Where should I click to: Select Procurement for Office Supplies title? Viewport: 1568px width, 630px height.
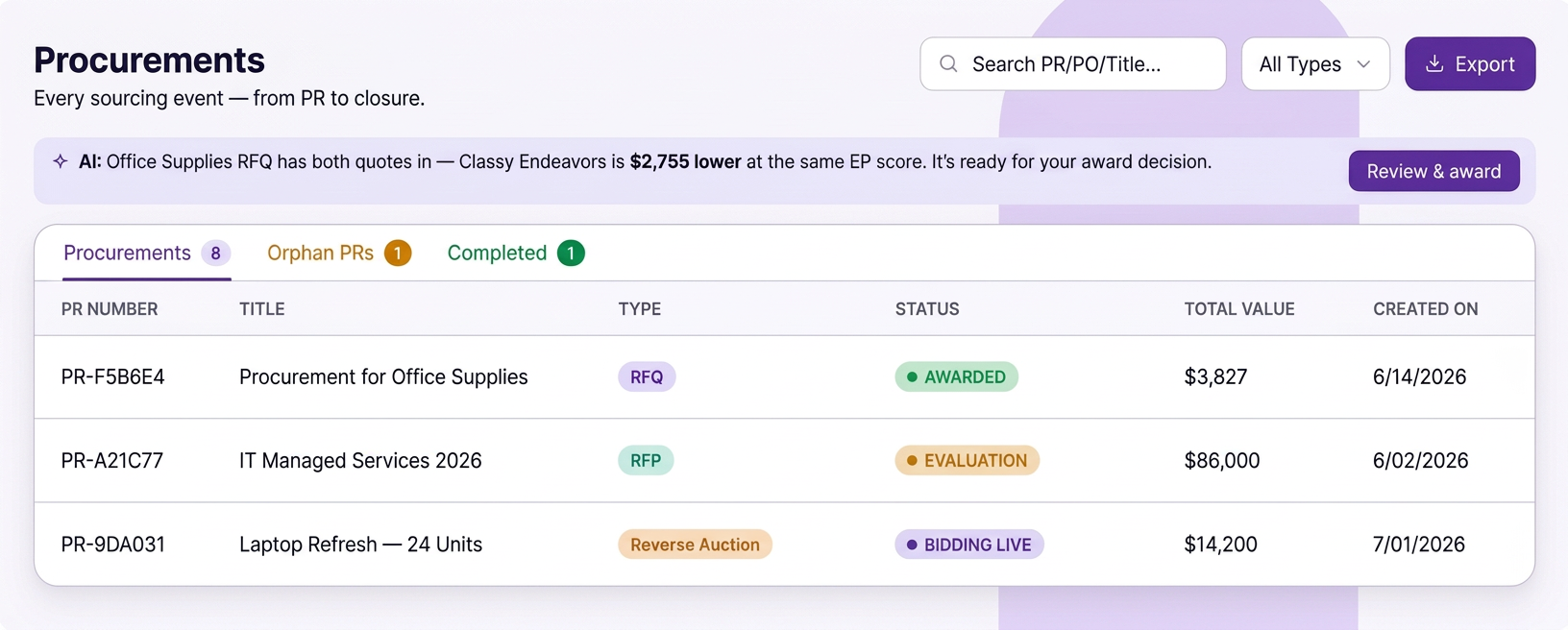(383, 376)
